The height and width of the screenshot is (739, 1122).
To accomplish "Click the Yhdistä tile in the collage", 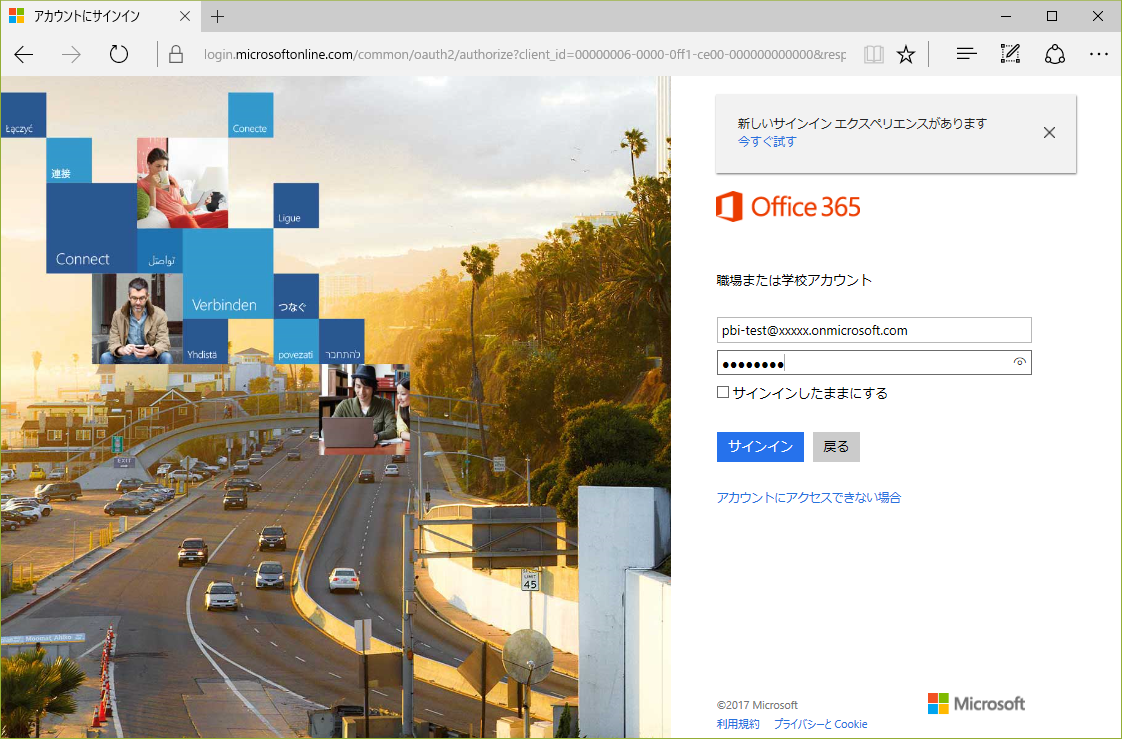I will coord(205,342).
